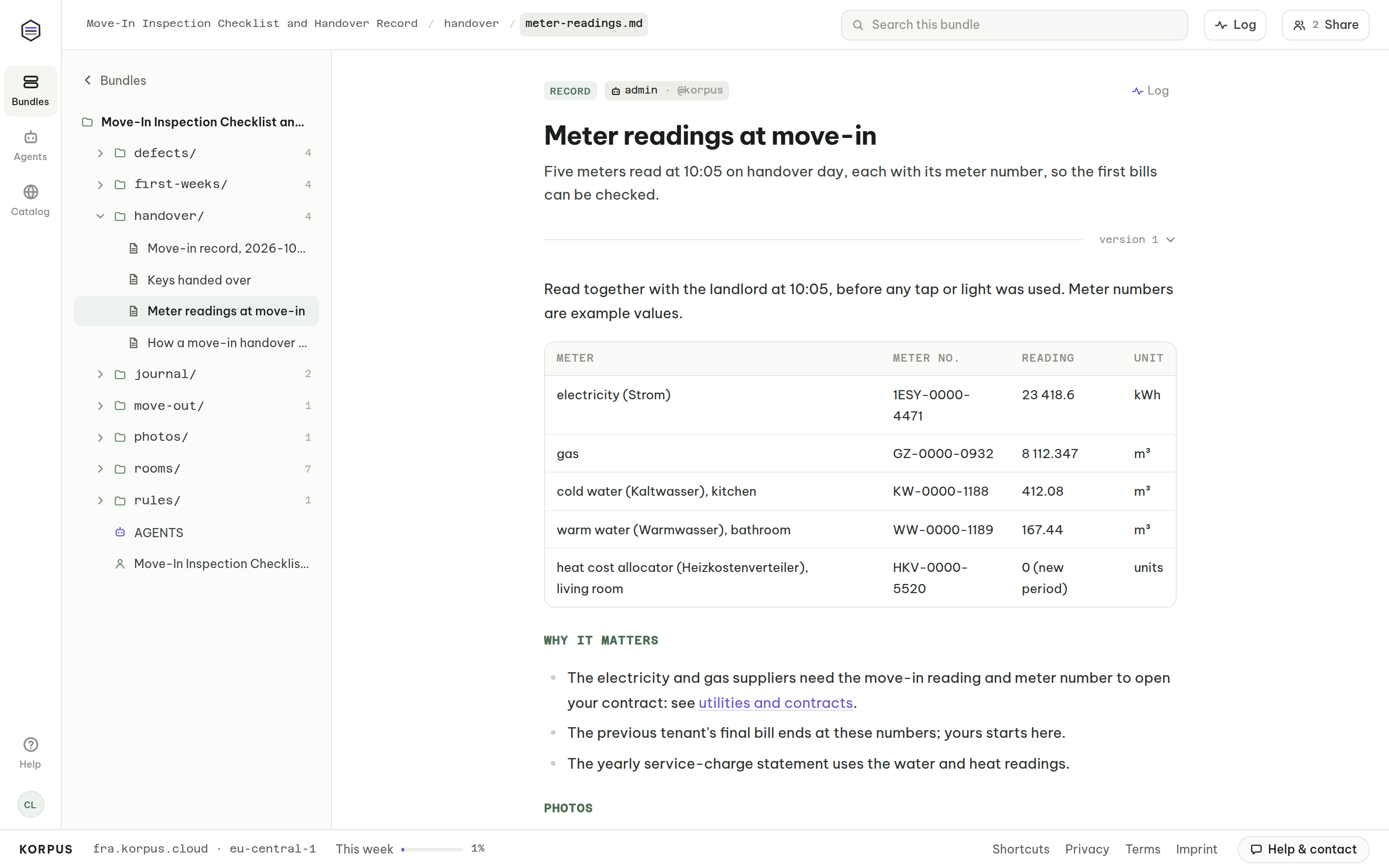
Task: Click the PHOTOS section heading
Action: (568, 808)
